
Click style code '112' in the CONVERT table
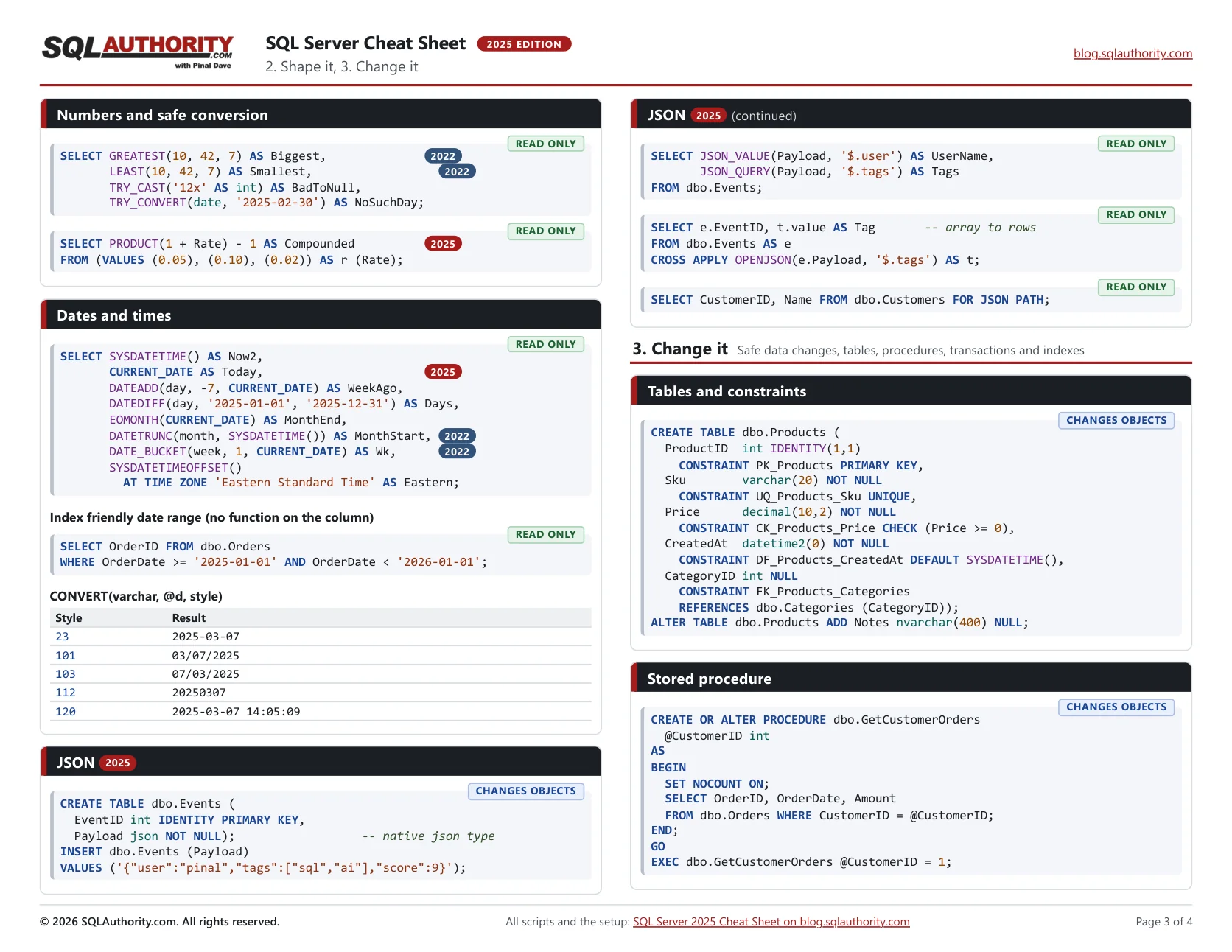click(x=66, y=693)
